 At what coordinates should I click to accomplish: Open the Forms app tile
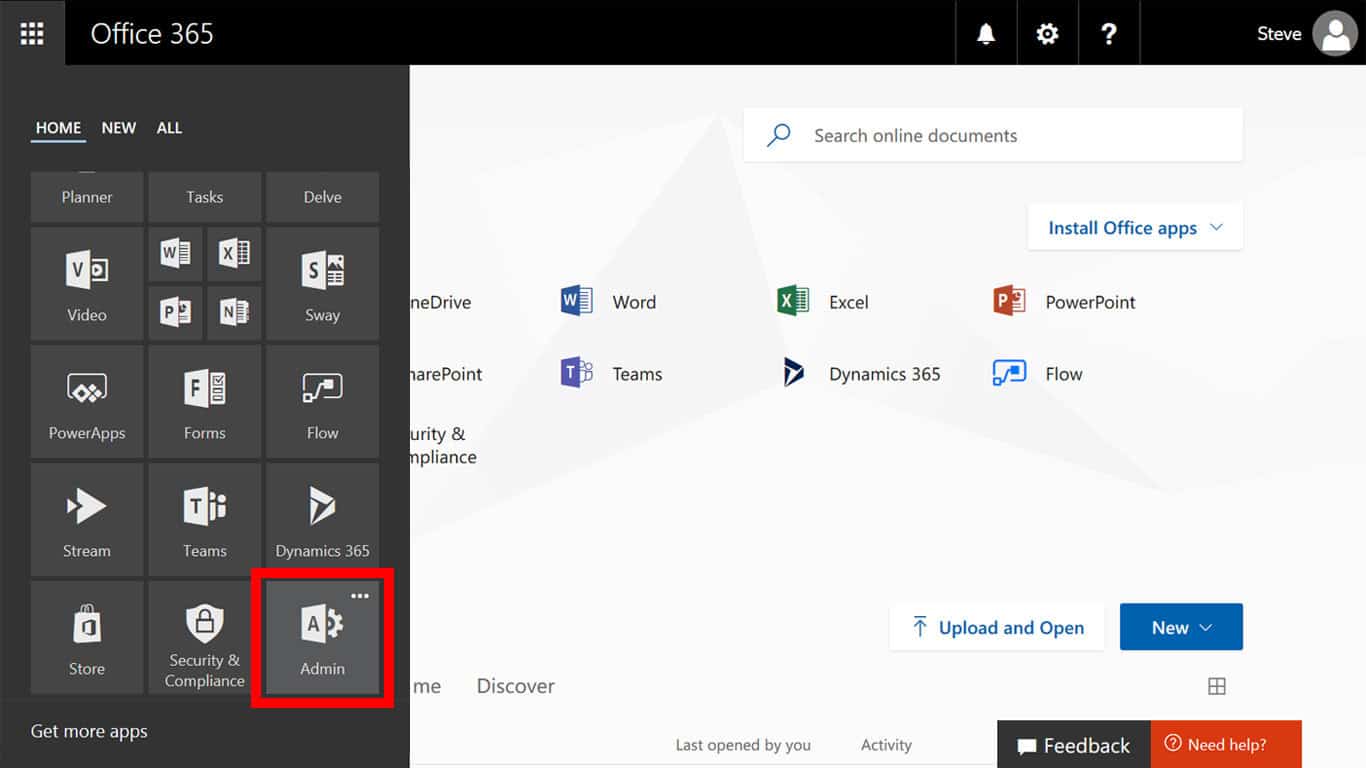click(205, 402)
